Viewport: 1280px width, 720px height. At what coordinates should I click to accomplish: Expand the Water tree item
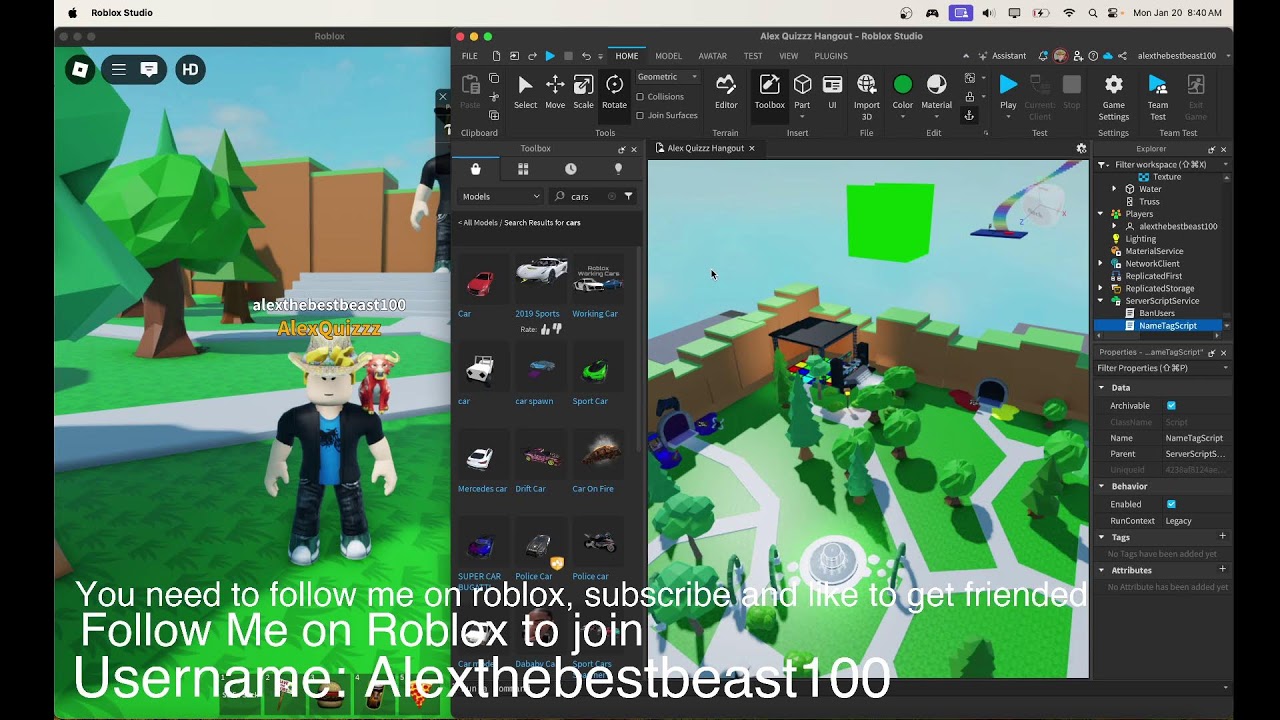tap(1114, 189)
